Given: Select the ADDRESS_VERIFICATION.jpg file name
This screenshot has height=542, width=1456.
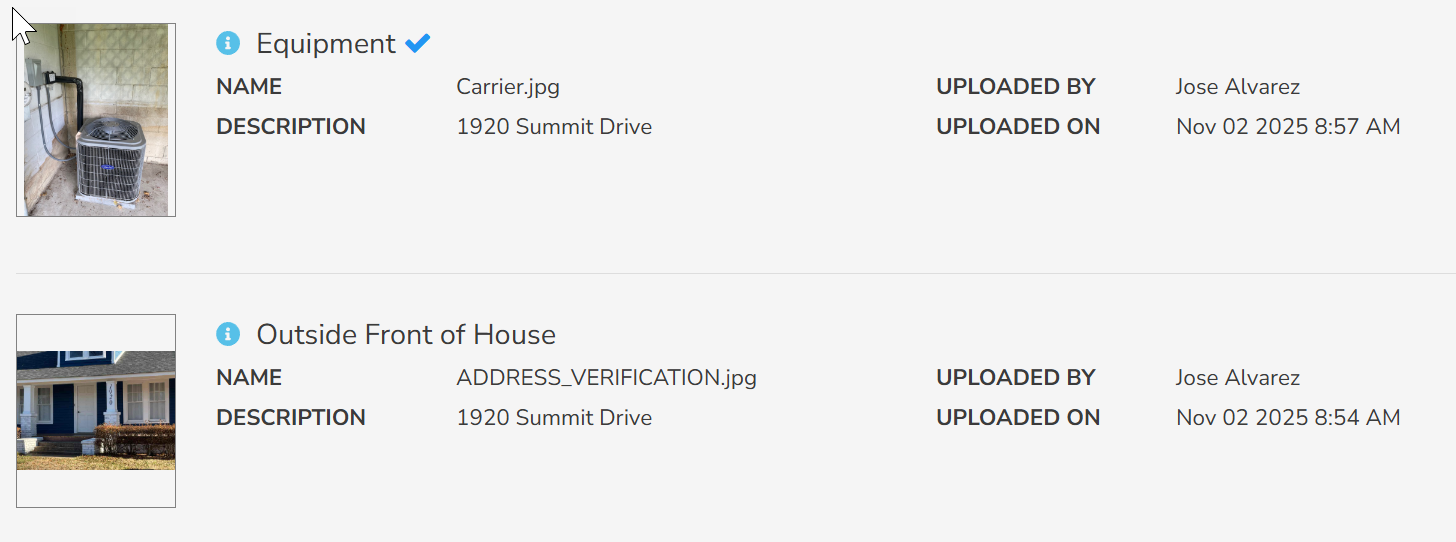Looking at the screenshot, I should click(606, 378).
